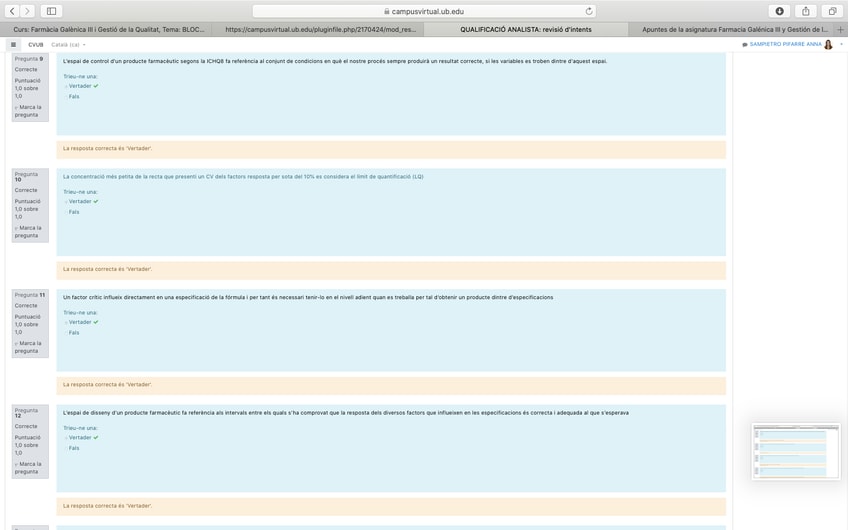Go forward using Safari forward arrow

point(27,11)
